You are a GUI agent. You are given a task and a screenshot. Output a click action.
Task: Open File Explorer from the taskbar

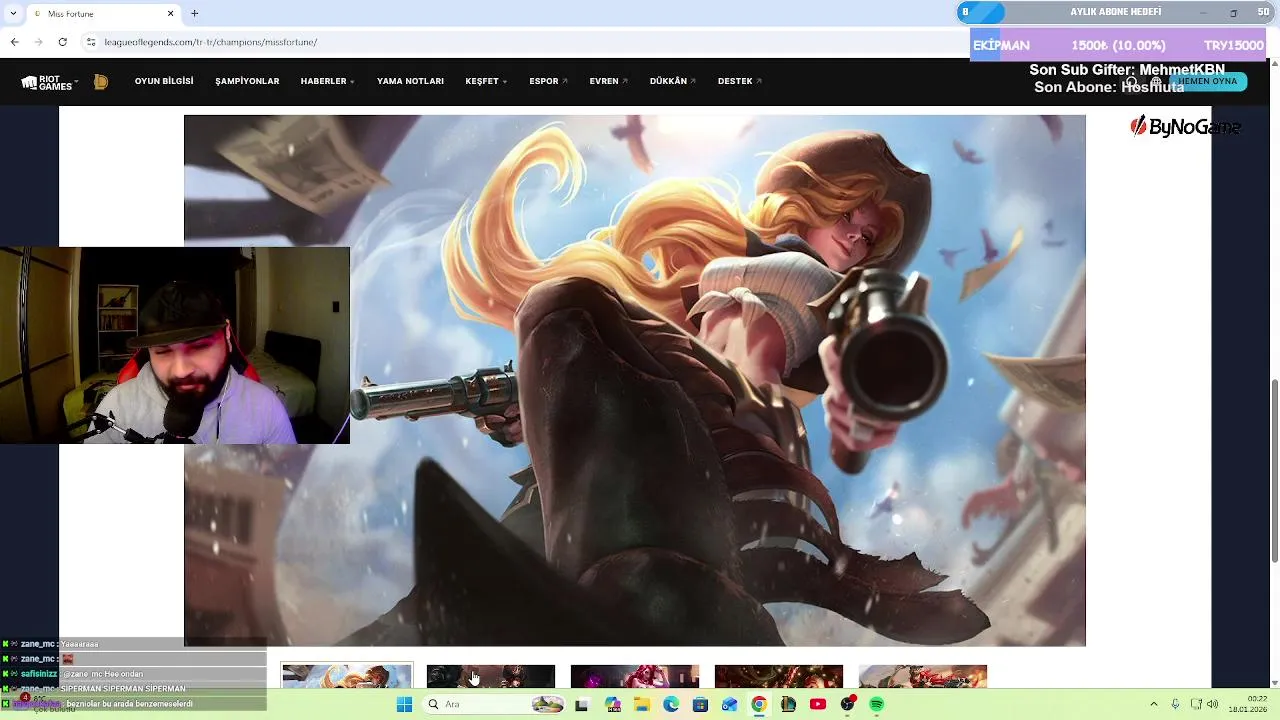[642, 704]
